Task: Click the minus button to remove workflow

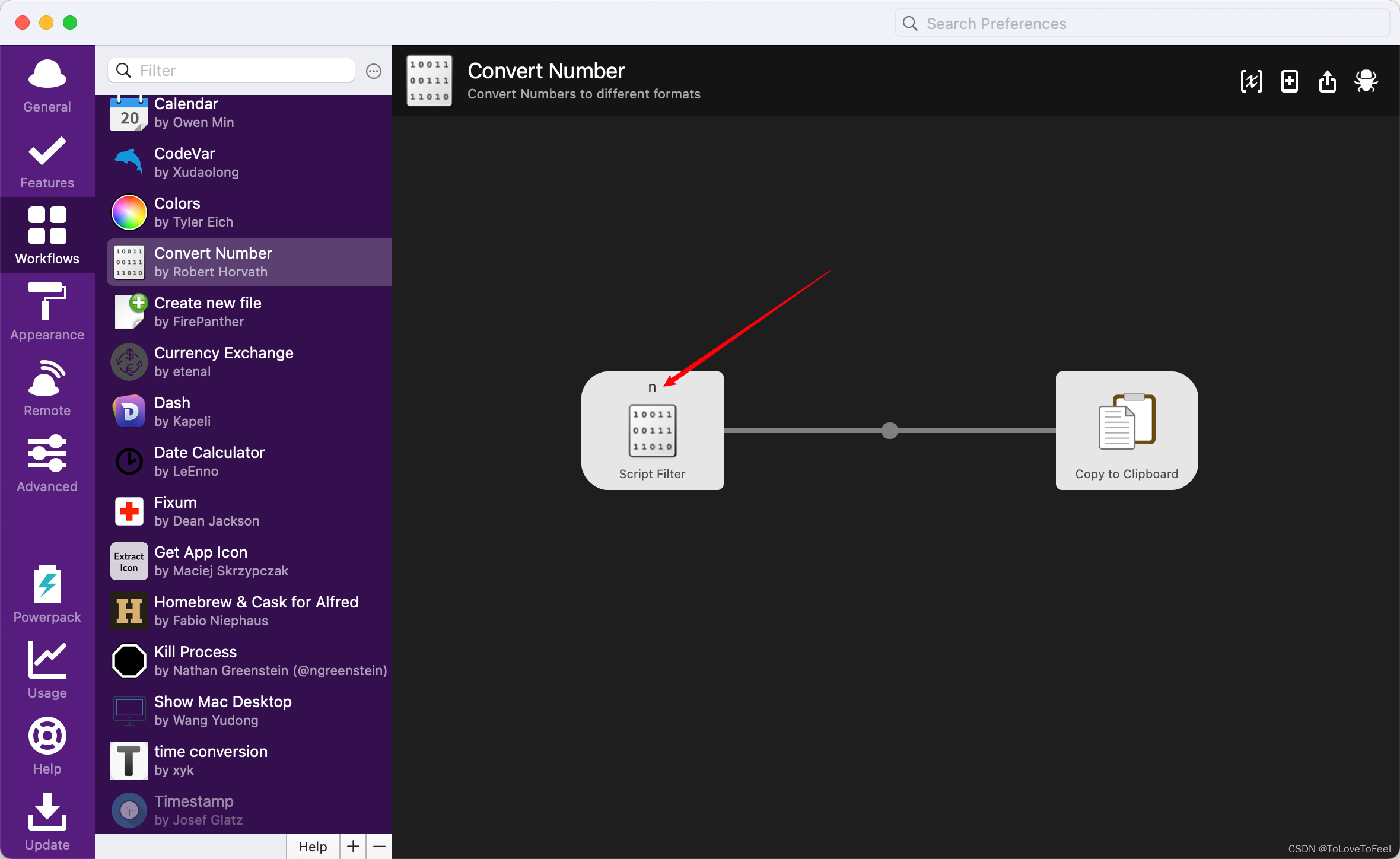Action: point(380,846)
